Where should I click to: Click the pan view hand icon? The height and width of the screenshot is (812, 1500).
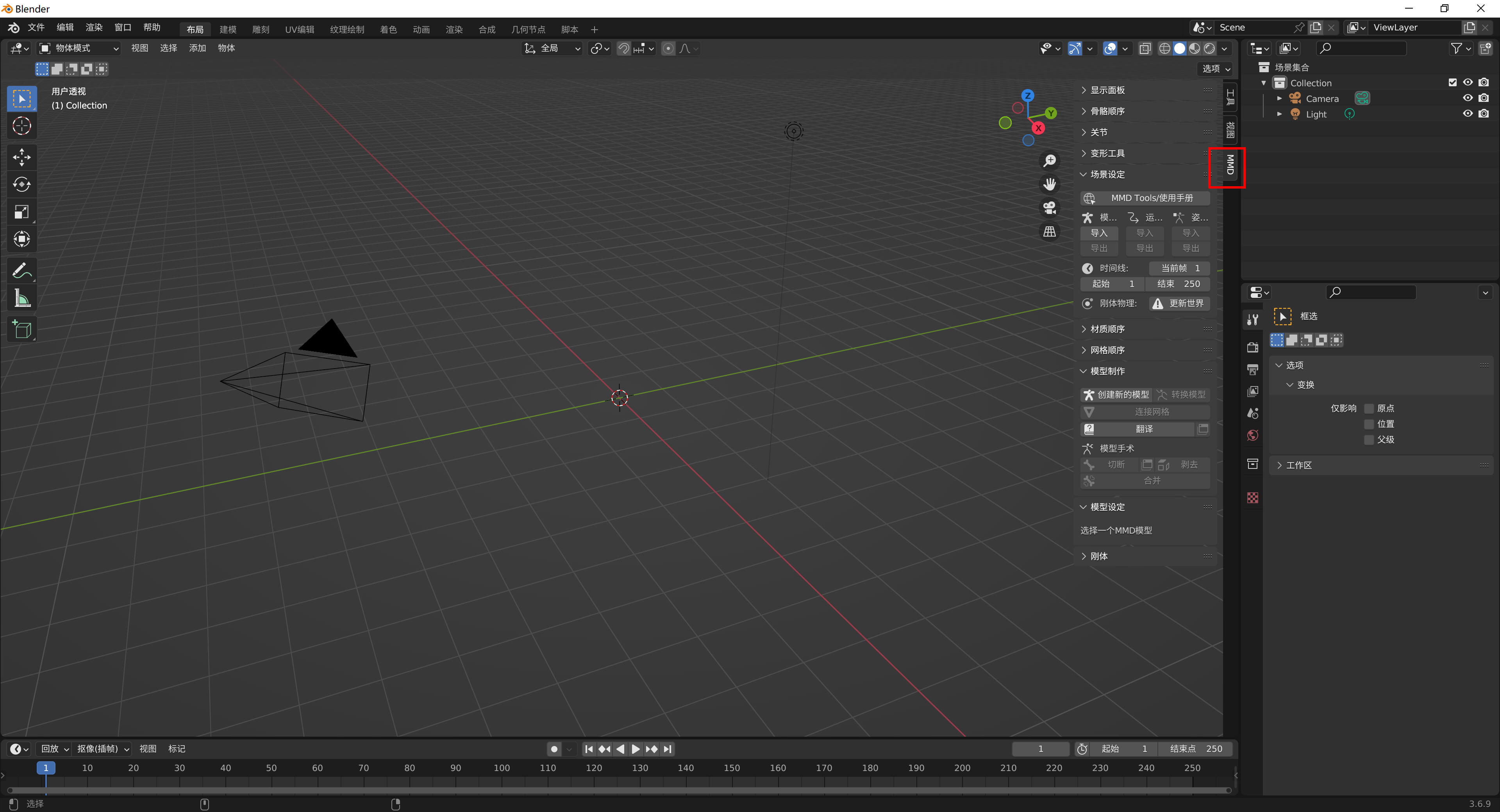1049,184
